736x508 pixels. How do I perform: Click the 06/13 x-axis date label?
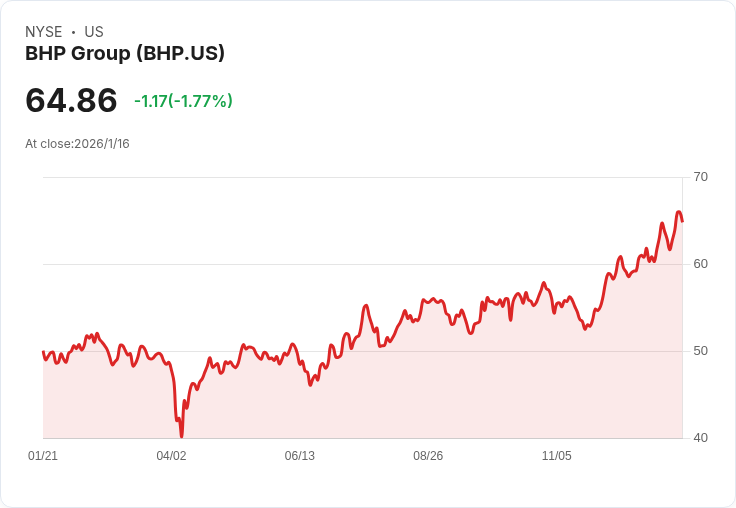[x=299, y=456]
